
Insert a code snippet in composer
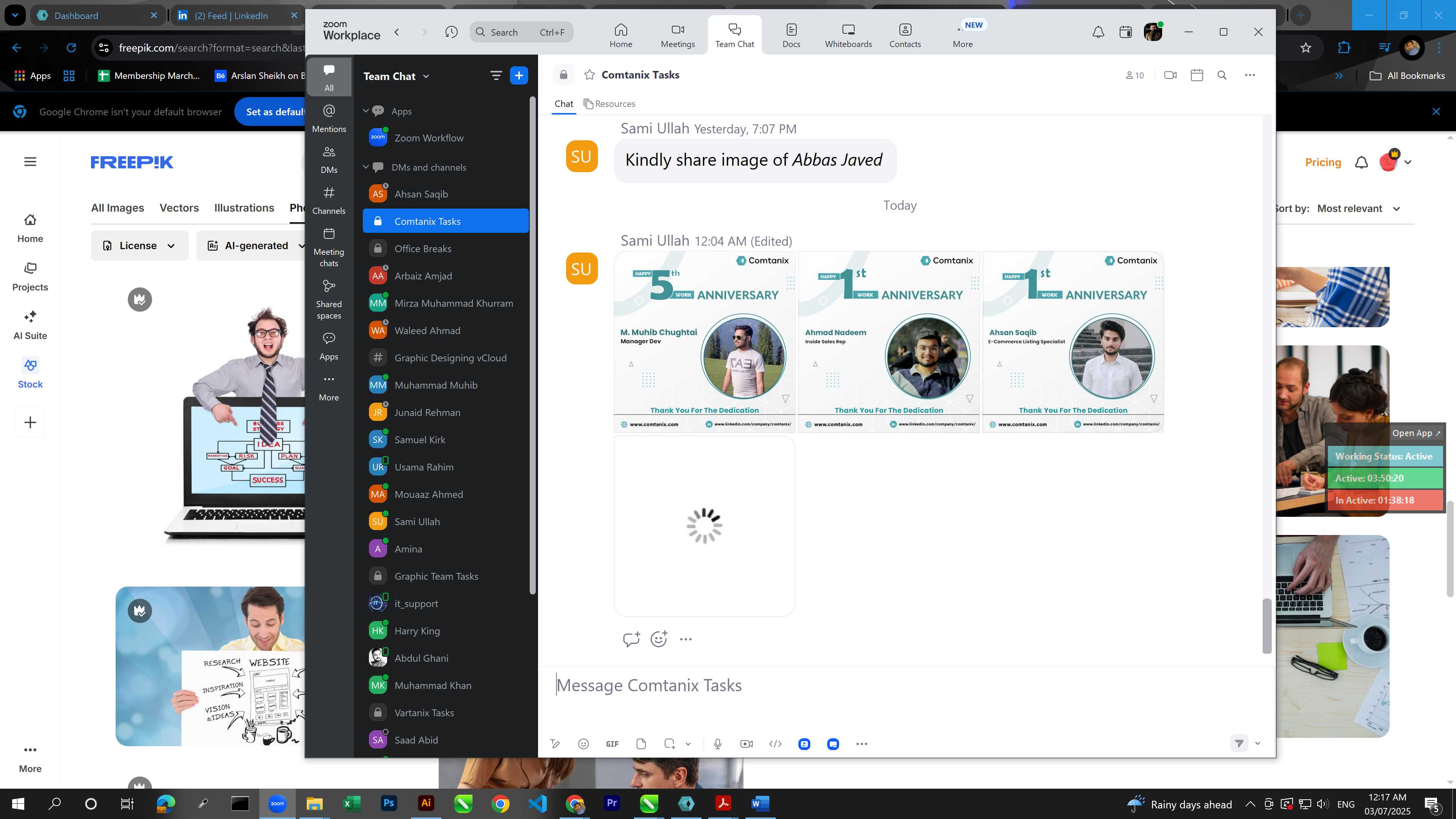[775, 744]
